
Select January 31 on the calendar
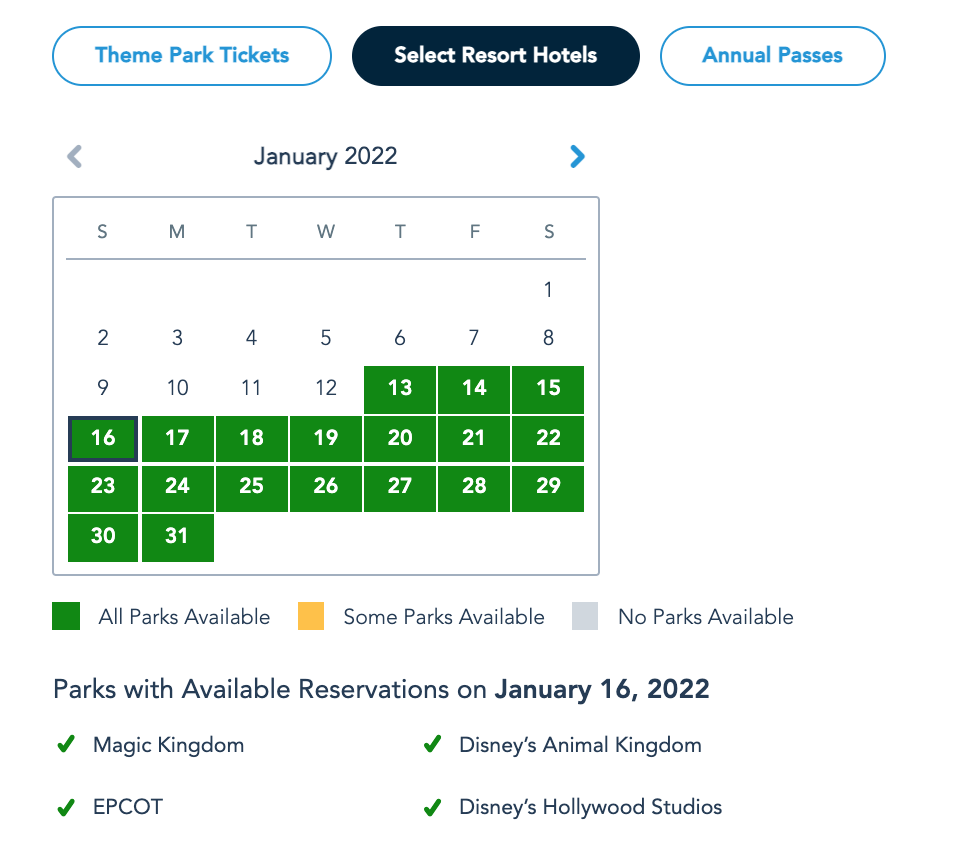pos(177,536)
